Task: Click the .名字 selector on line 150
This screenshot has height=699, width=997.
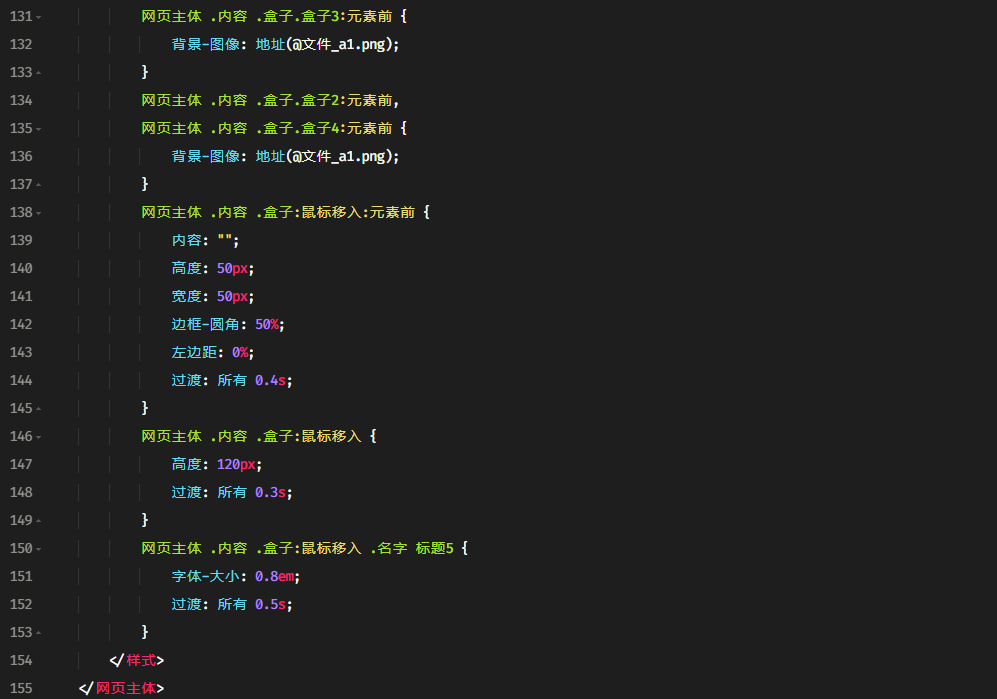Action: (388, 548)
